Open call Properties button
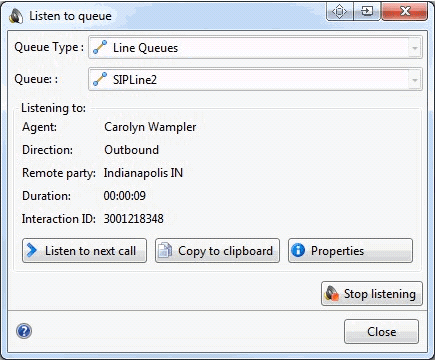Screen dimensions: 435x360 click(350, 251)
